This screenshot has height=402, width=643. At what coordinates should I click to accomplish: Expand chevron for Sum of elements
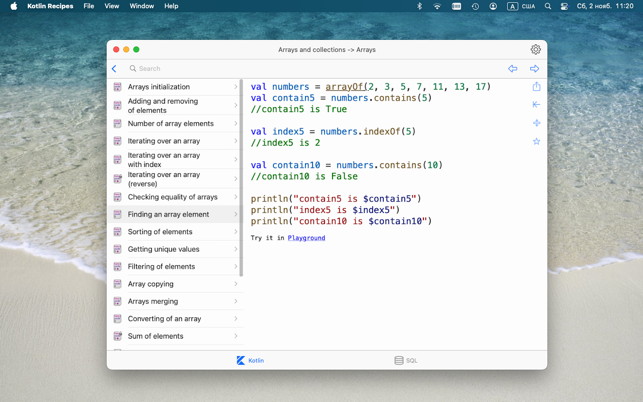236,336
